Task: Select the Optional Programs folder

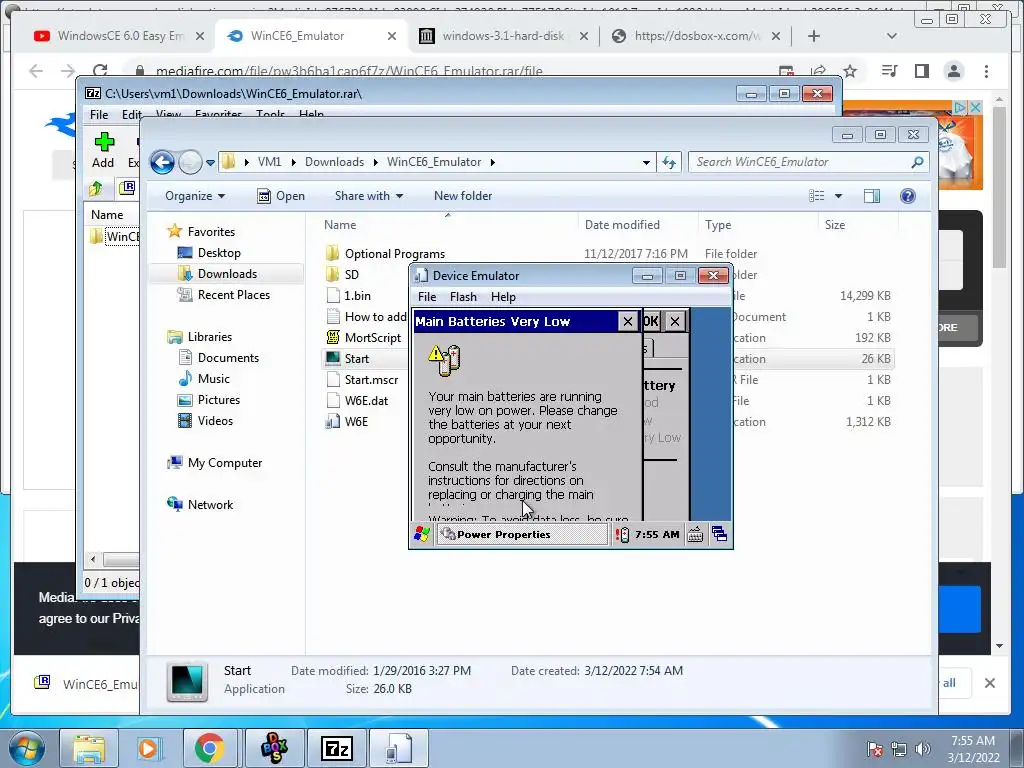Action: tap(394, 253)
